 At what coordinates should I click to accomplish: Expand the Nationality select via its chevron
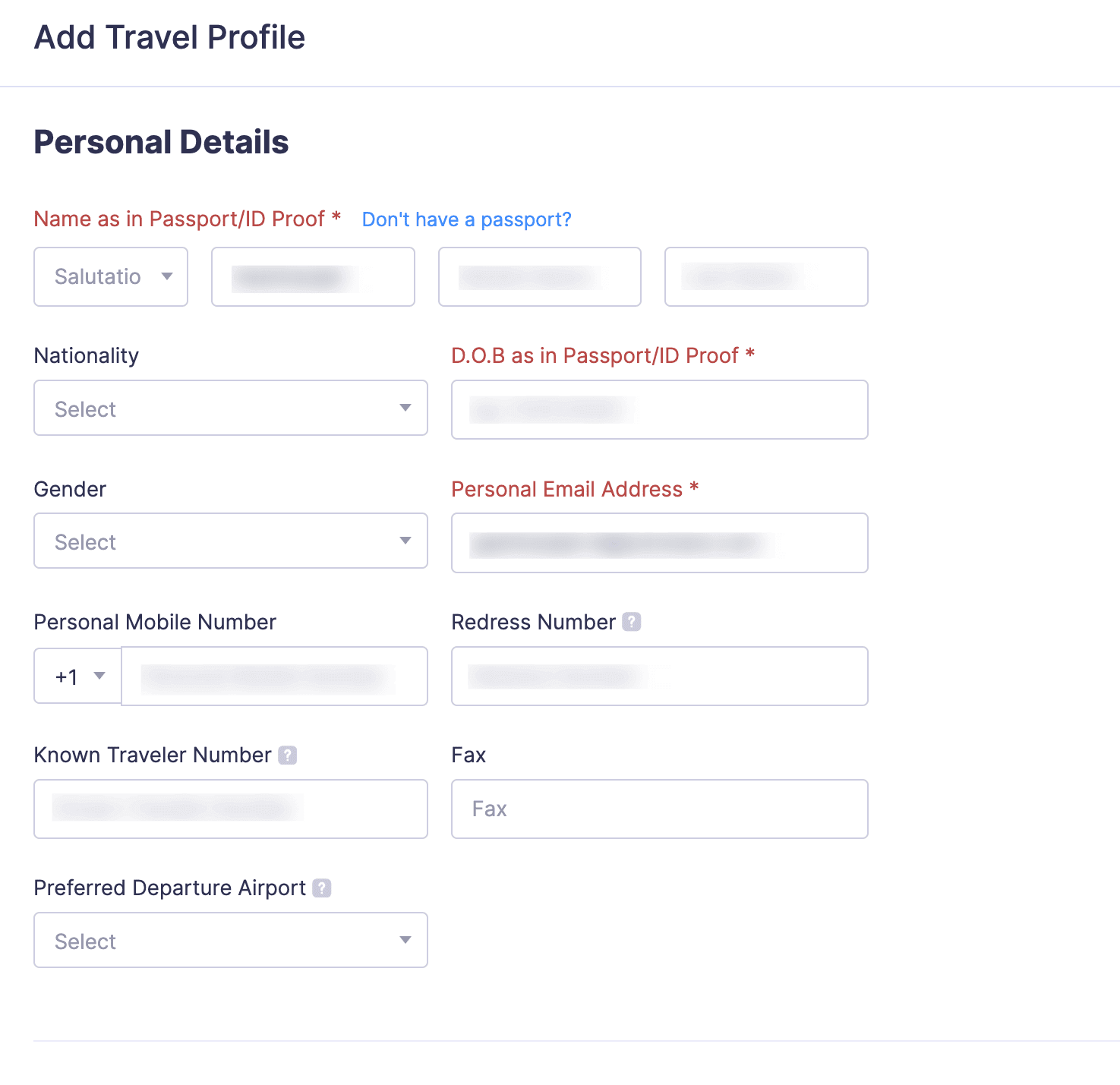point(406,408)
